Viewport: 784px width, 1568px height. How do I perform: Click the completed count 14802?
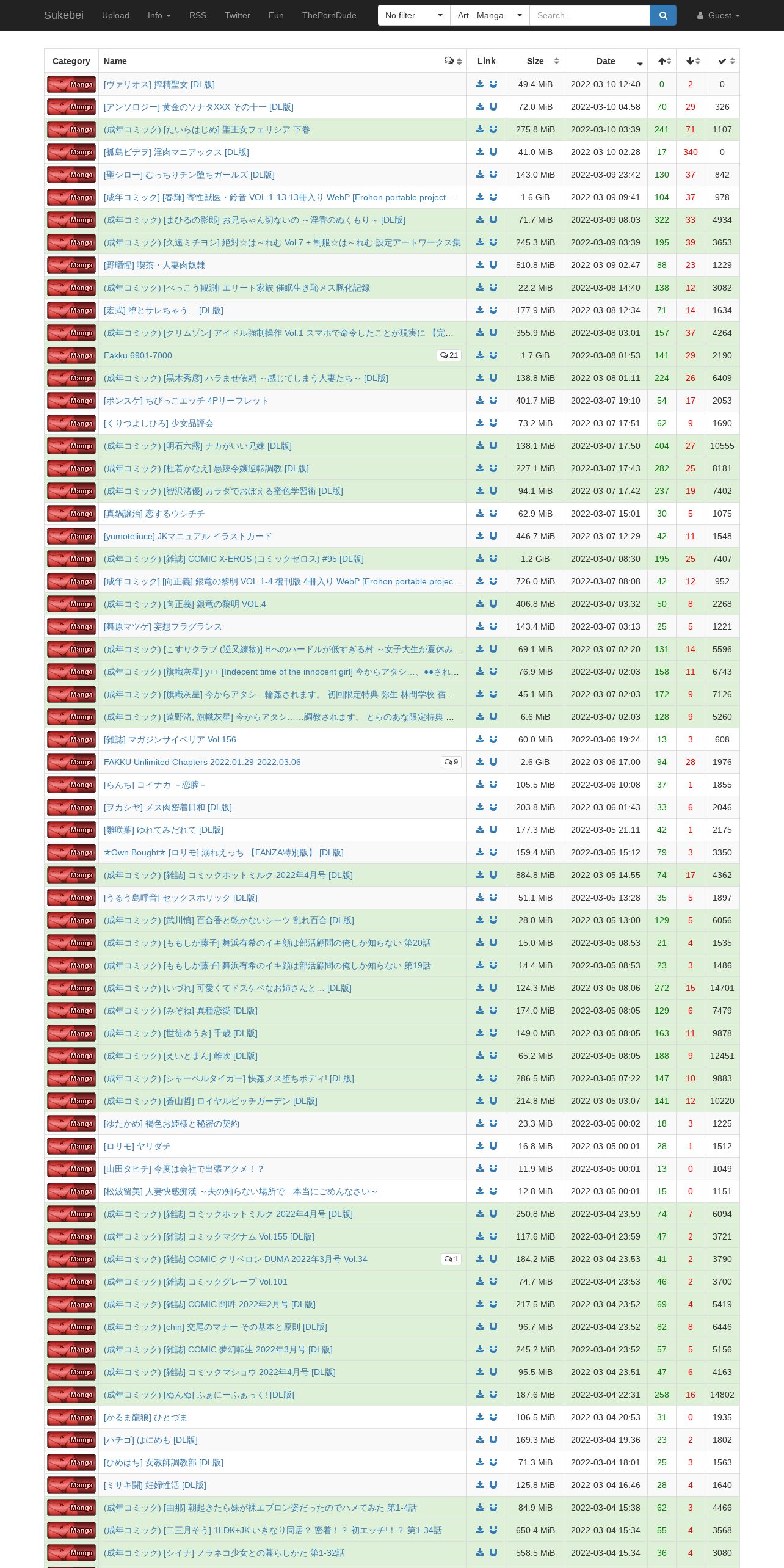[x=722, y=1395]
